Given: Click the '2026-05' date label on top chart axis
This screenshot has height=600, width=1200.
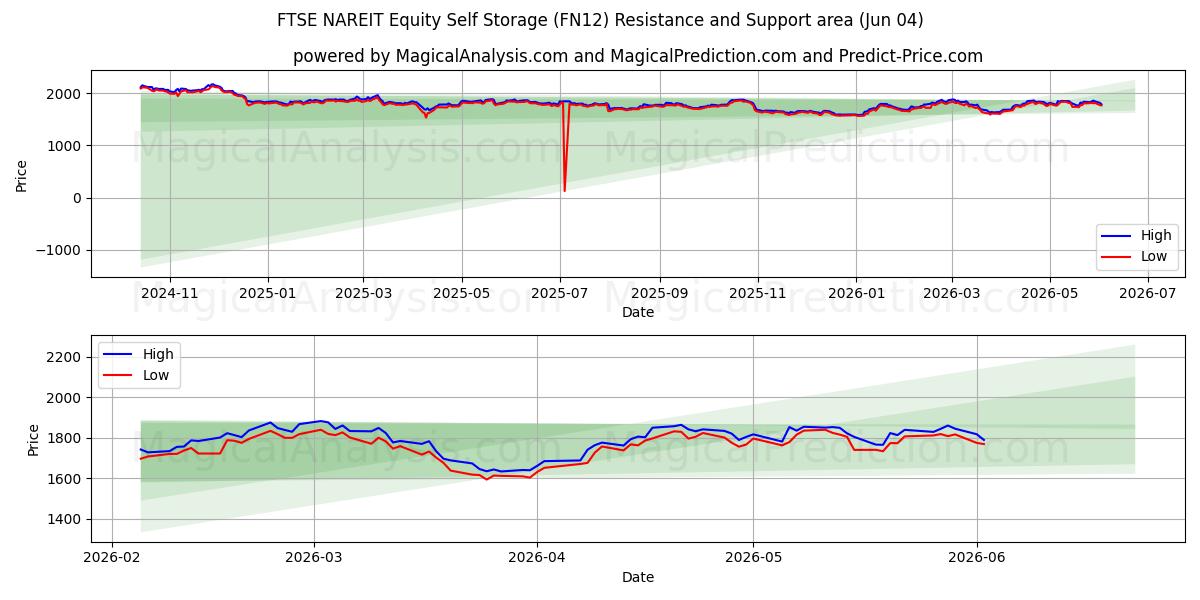Looking at the screenshot, I should (x=1049, y=294).
